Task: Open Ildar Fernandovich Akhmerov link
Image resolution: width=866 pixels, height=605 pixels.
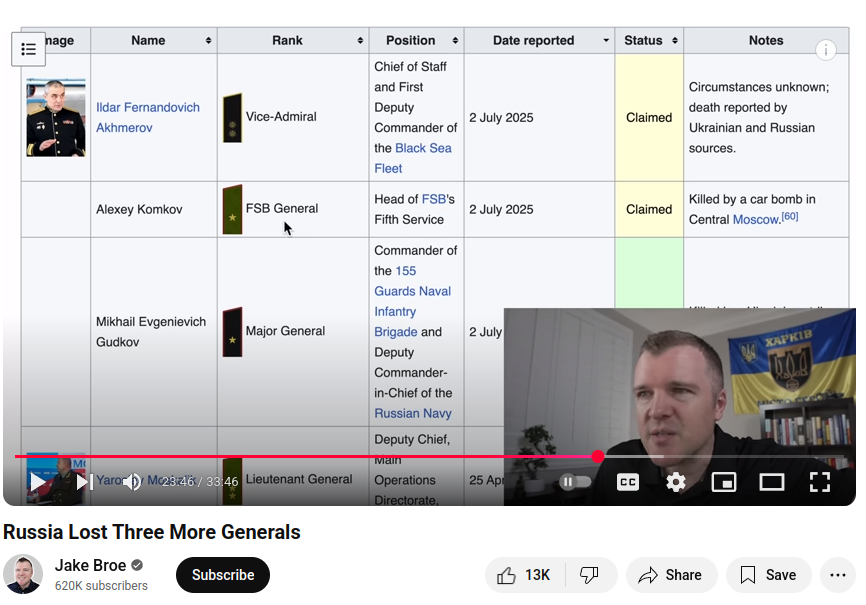Action: tap(148, 118)
